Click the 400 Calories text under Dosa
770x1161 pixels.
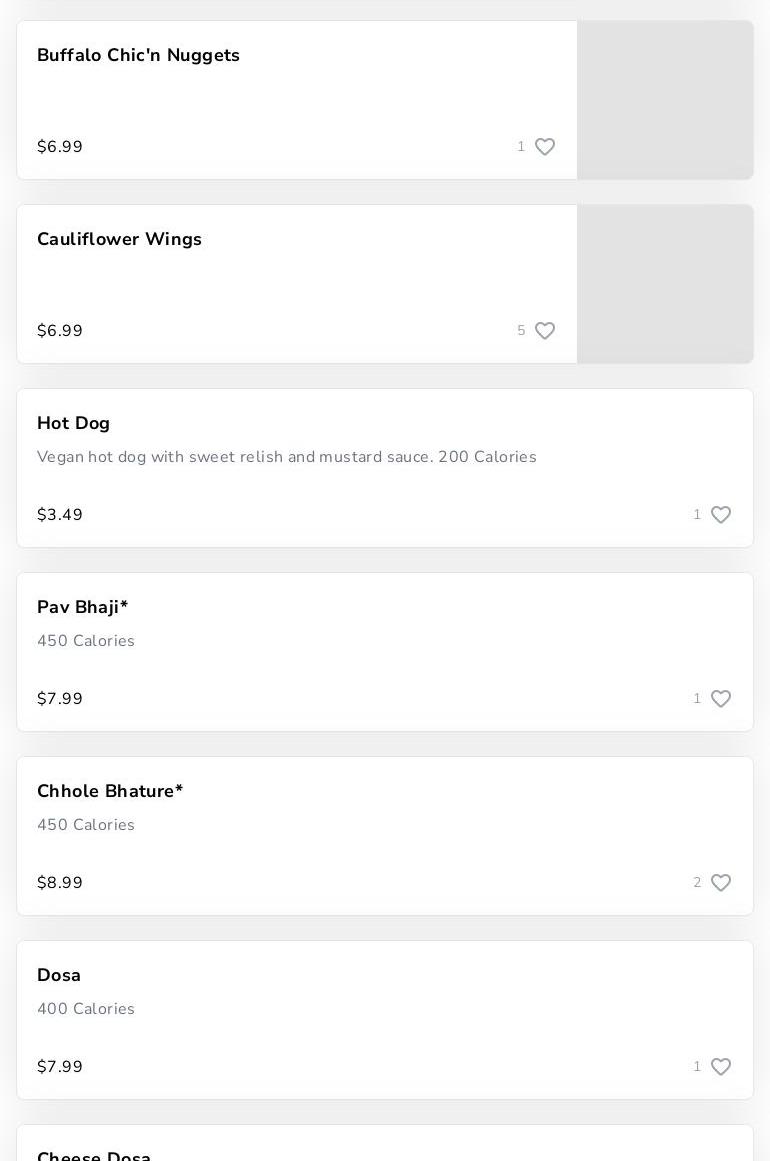86,1010
